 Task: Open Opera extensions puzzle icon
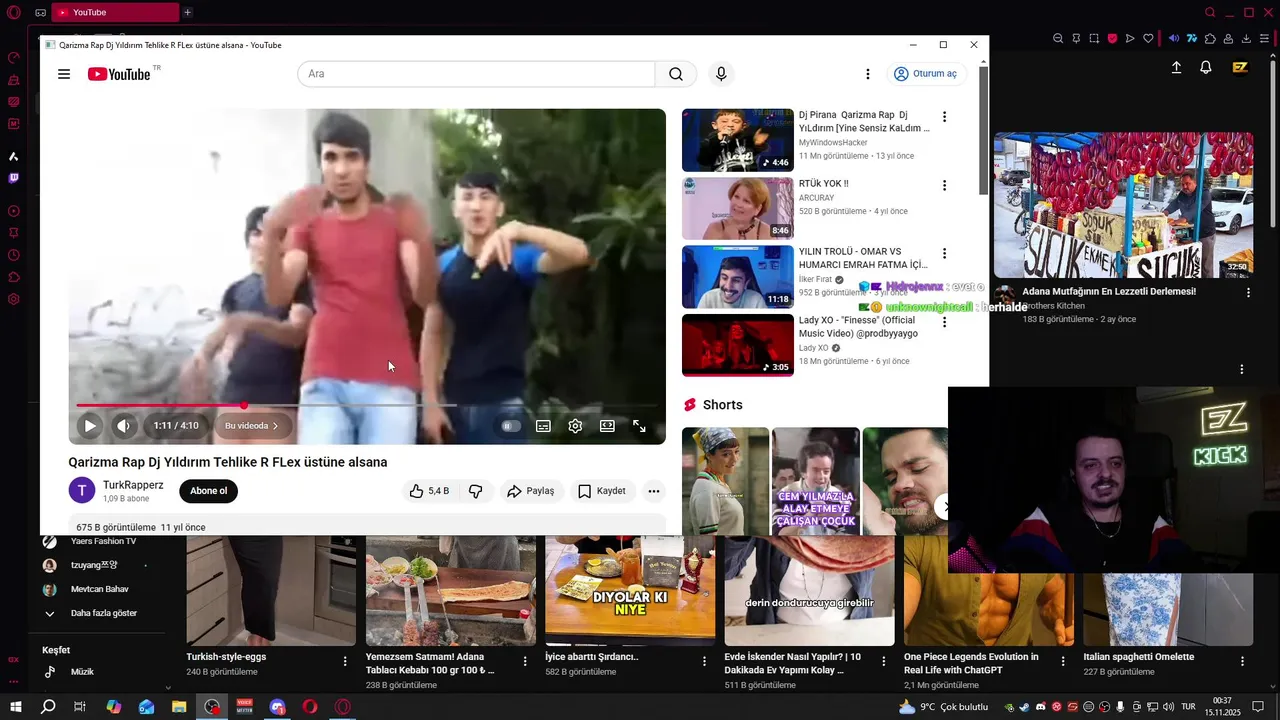[1210, 39]
